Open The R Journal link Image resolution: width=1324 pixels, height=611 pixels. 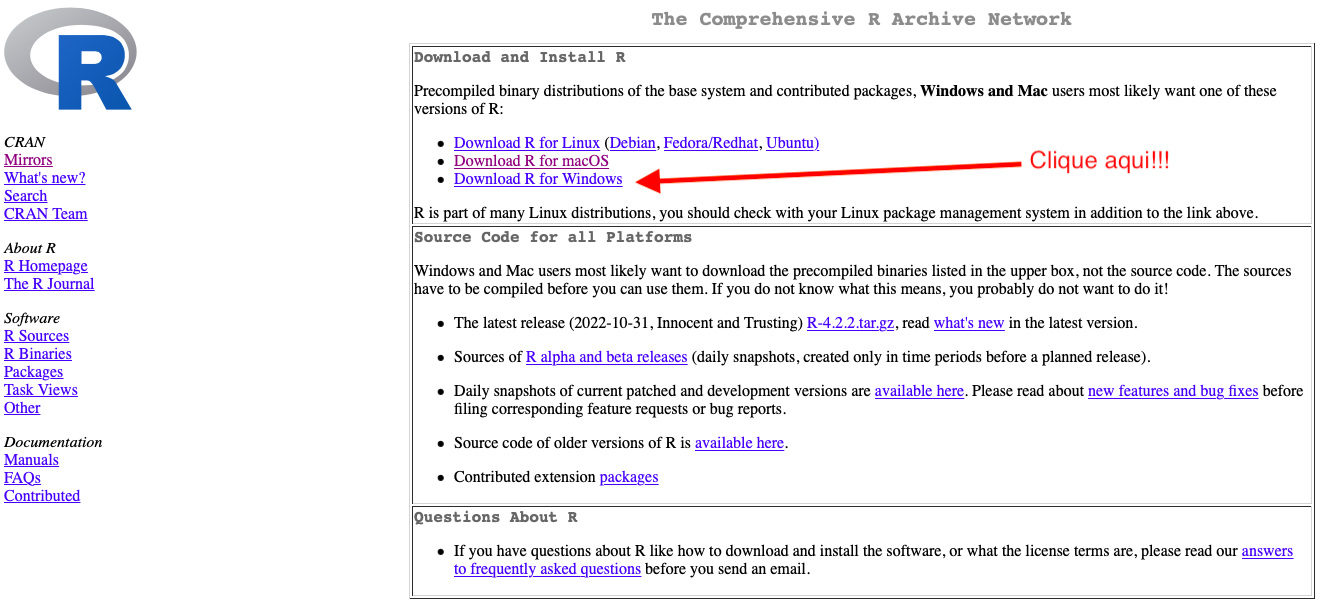click(x=49, y=284)
